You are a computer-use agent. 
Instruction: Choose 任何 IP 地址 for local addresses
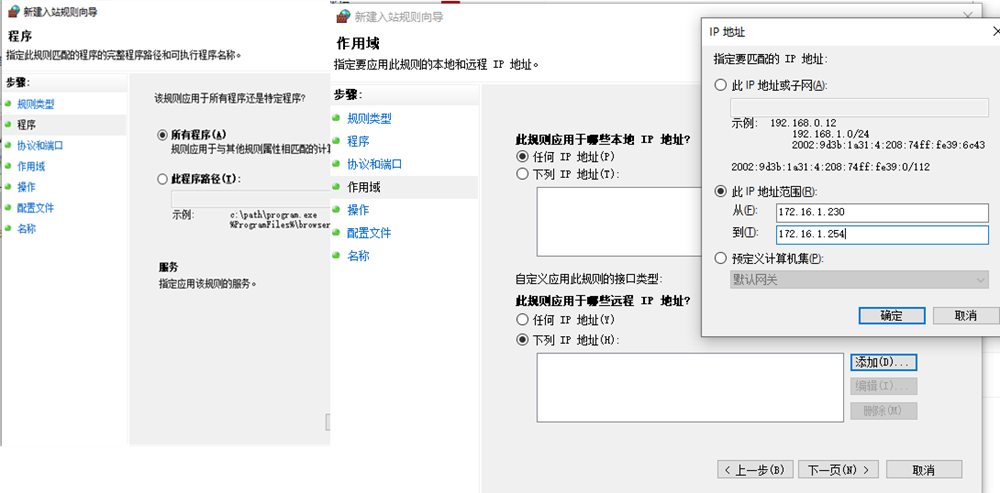tap(521, 157)
